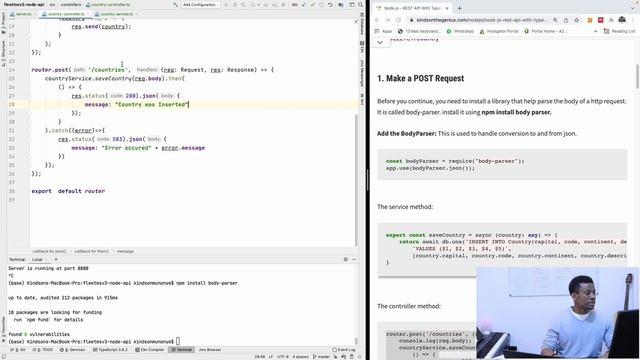Open the Hostgator Portal bookmark
This screenshot has width=640, height=360.
click(x=499, y=31)
